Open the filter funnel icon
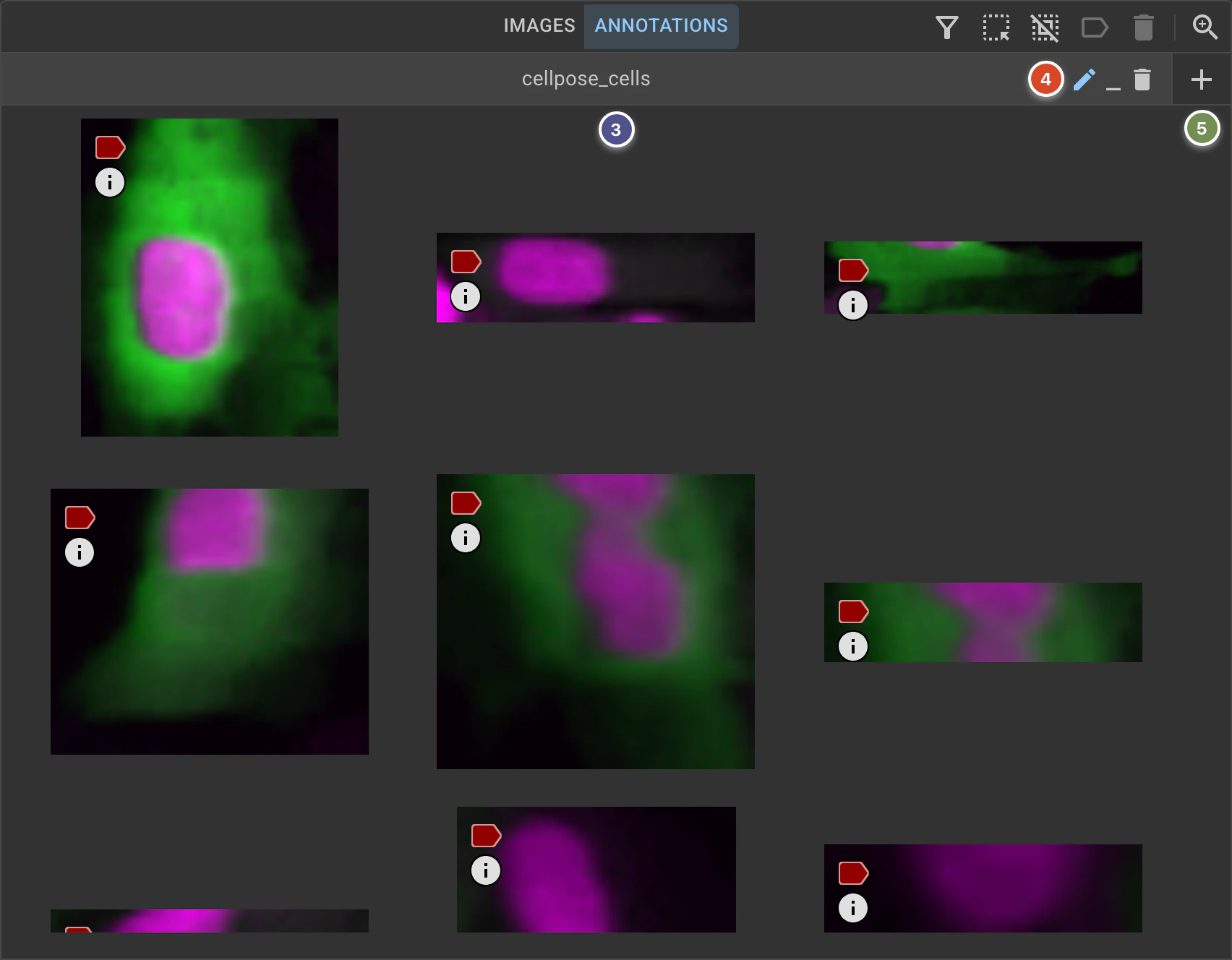The width and height of the screenshot is (1232, 960). [x=946, y=27]
